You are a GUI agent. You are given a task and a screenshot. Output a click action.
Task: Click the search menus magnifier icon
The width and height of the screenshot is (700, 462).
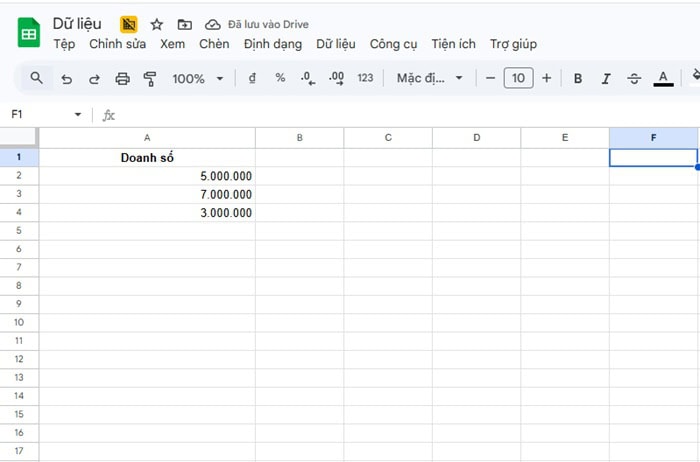click(36, 78)
